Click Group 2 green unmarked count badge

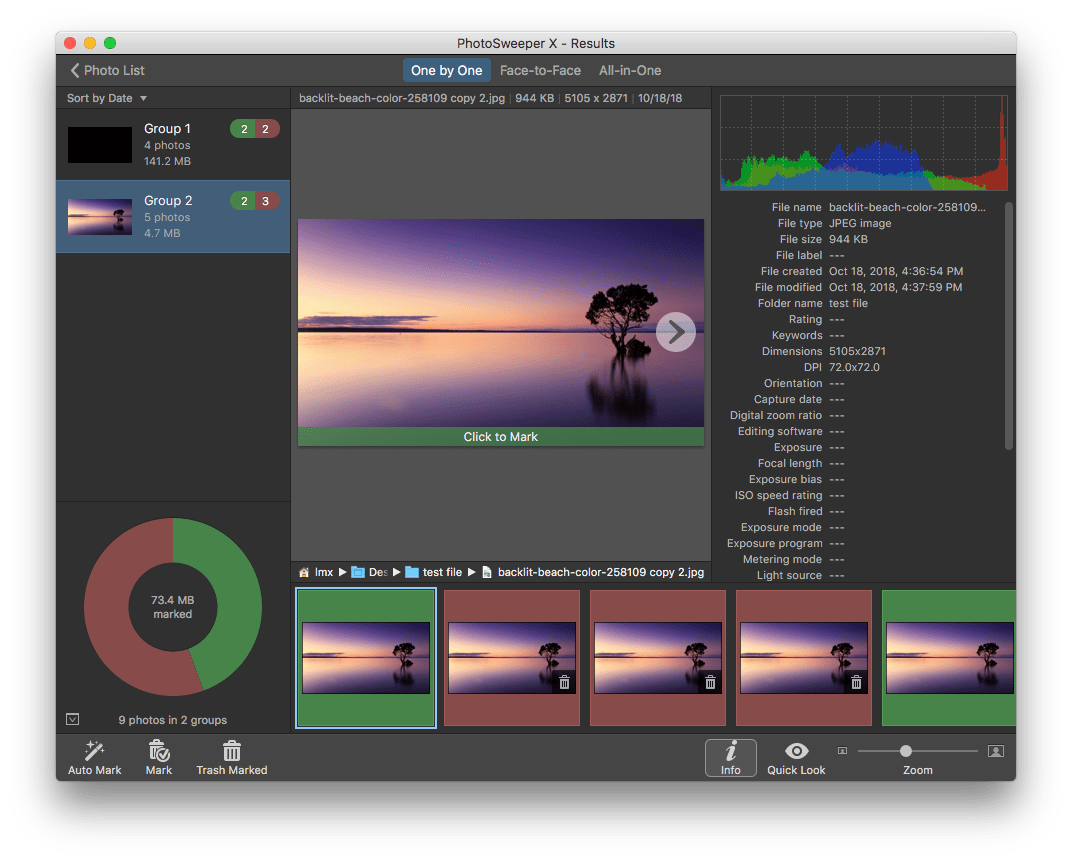[x=243, y=200]
